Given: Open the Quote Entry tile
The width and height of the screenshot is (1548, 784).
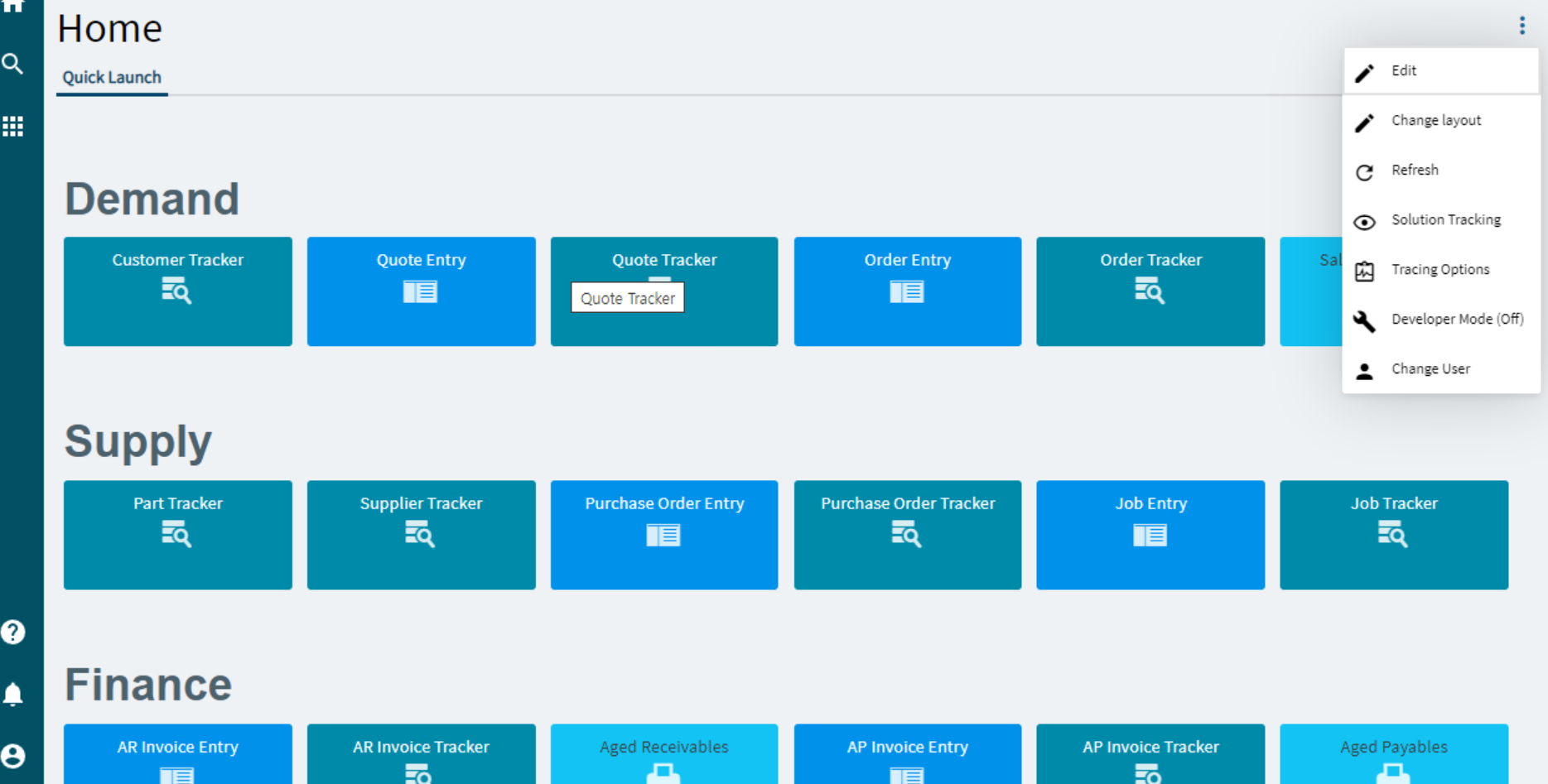Looking at the screenshot, I should [x=422, y=291].
